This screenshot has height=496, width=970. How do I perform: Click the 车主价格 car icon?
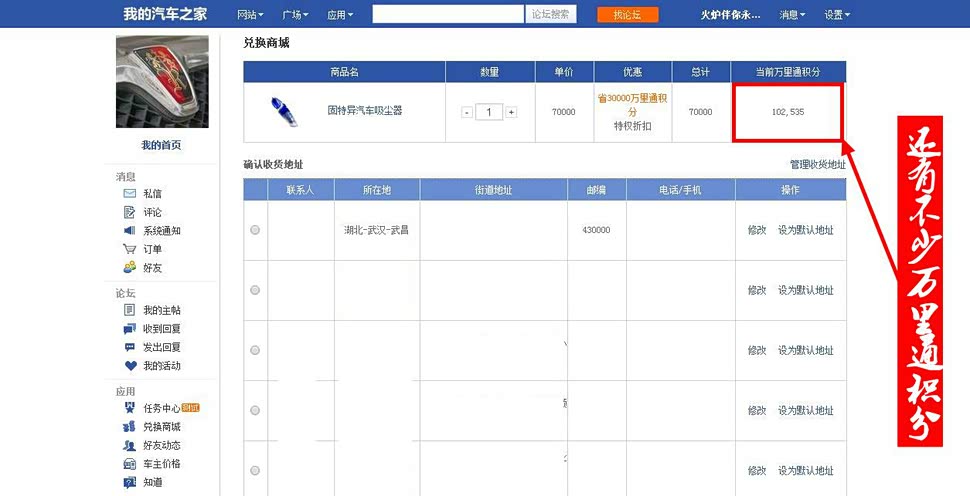click(129, 464)
